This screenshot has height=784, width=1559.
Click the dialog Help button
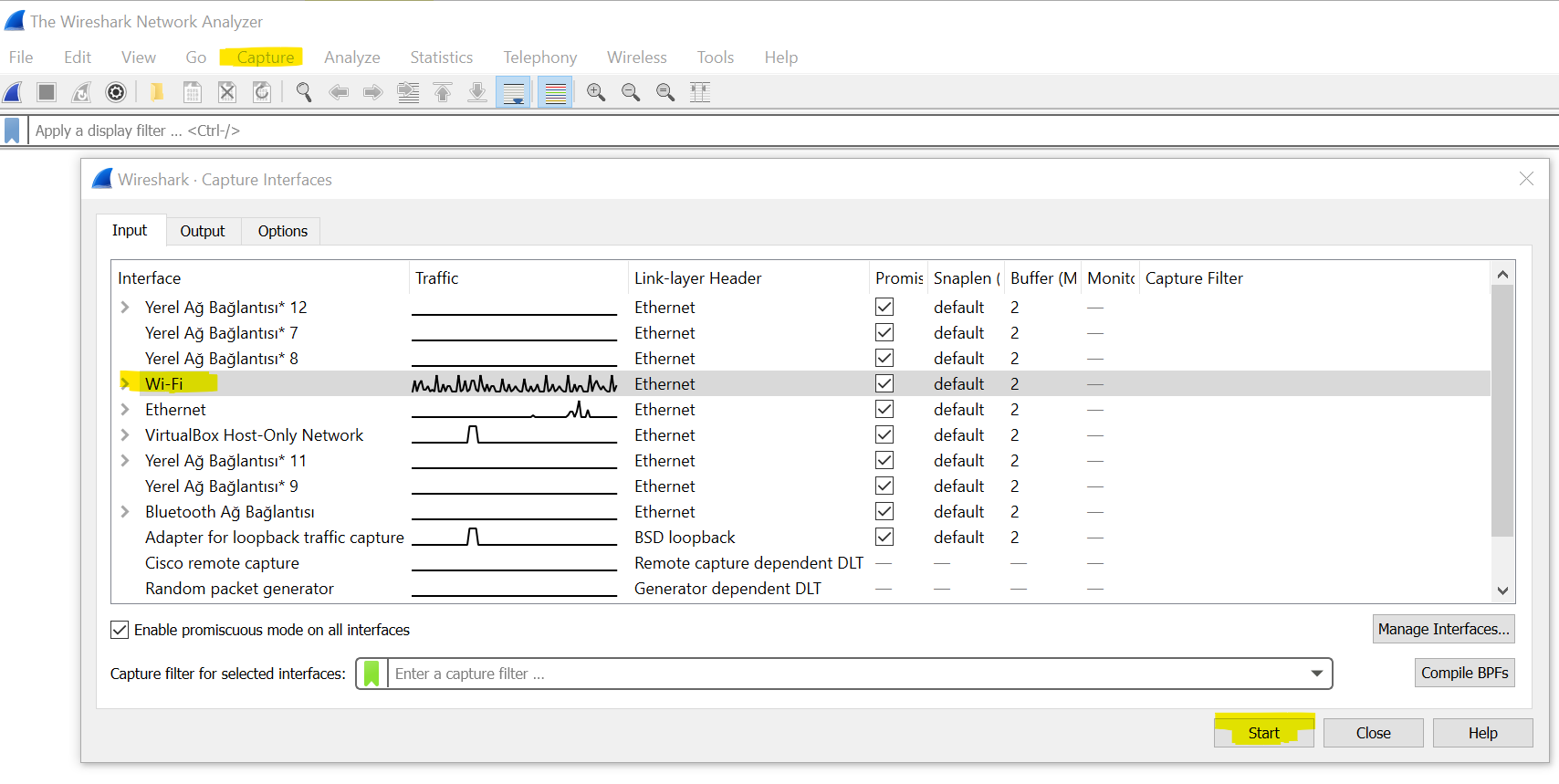[1483, 733]
